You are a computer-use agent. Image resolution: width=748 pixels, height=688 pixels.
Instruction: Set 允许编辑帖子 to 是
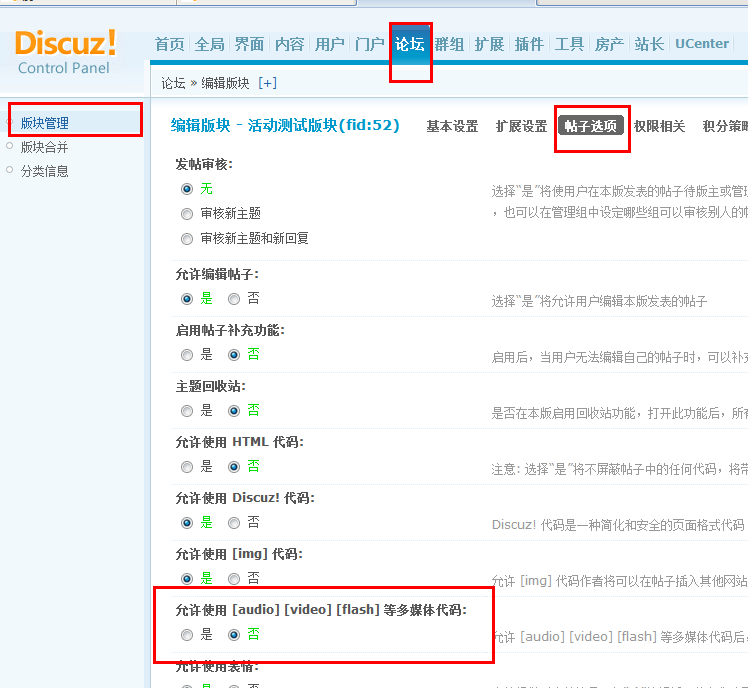coord(187,299)
